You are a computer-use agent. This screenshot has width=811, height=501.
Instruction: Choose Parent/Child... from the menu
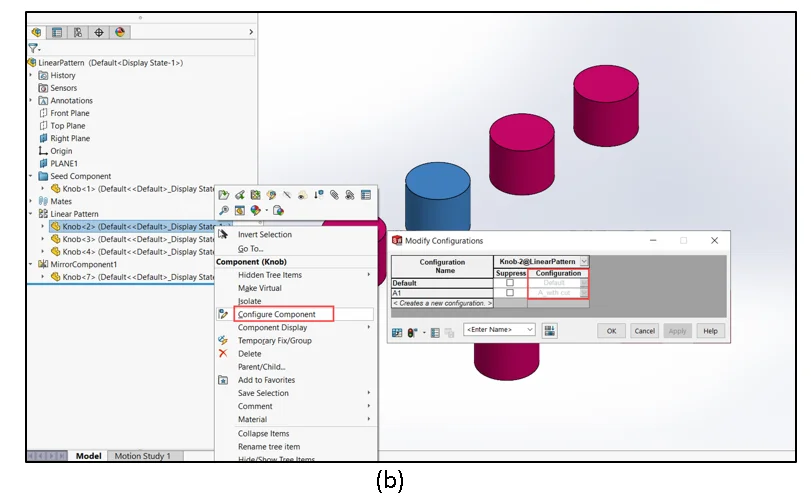pyautogui.click(x=262, y=367)
